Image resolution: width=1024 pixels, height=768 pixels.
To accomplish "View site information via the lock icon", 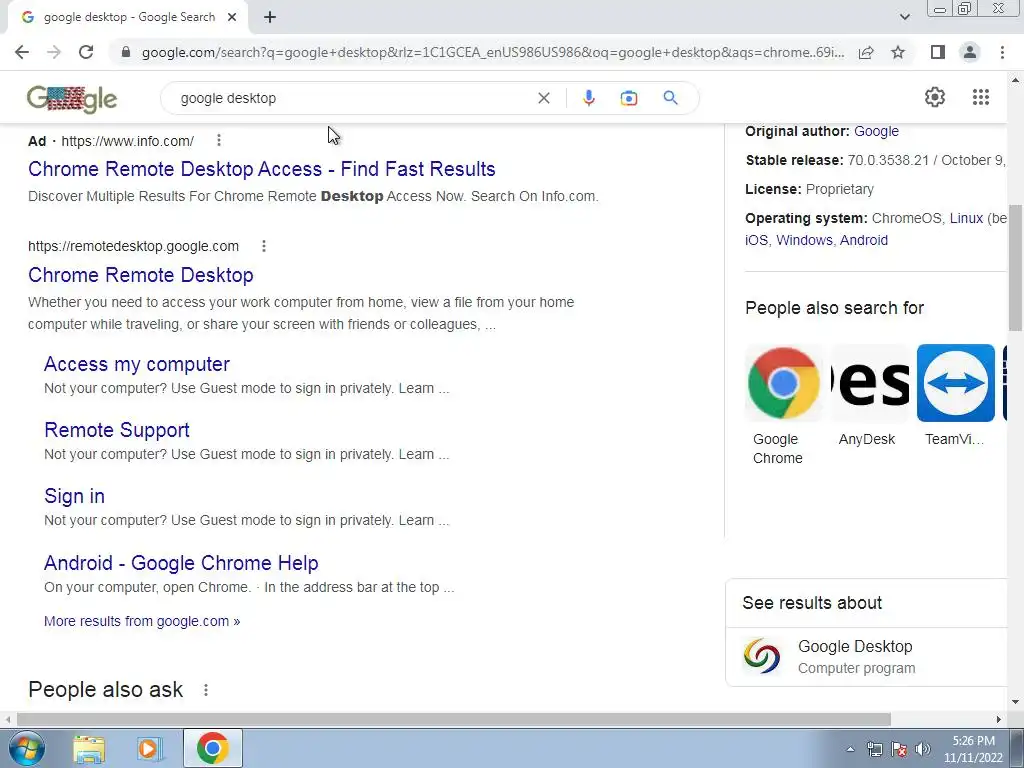I will click(x=126, y=52).
